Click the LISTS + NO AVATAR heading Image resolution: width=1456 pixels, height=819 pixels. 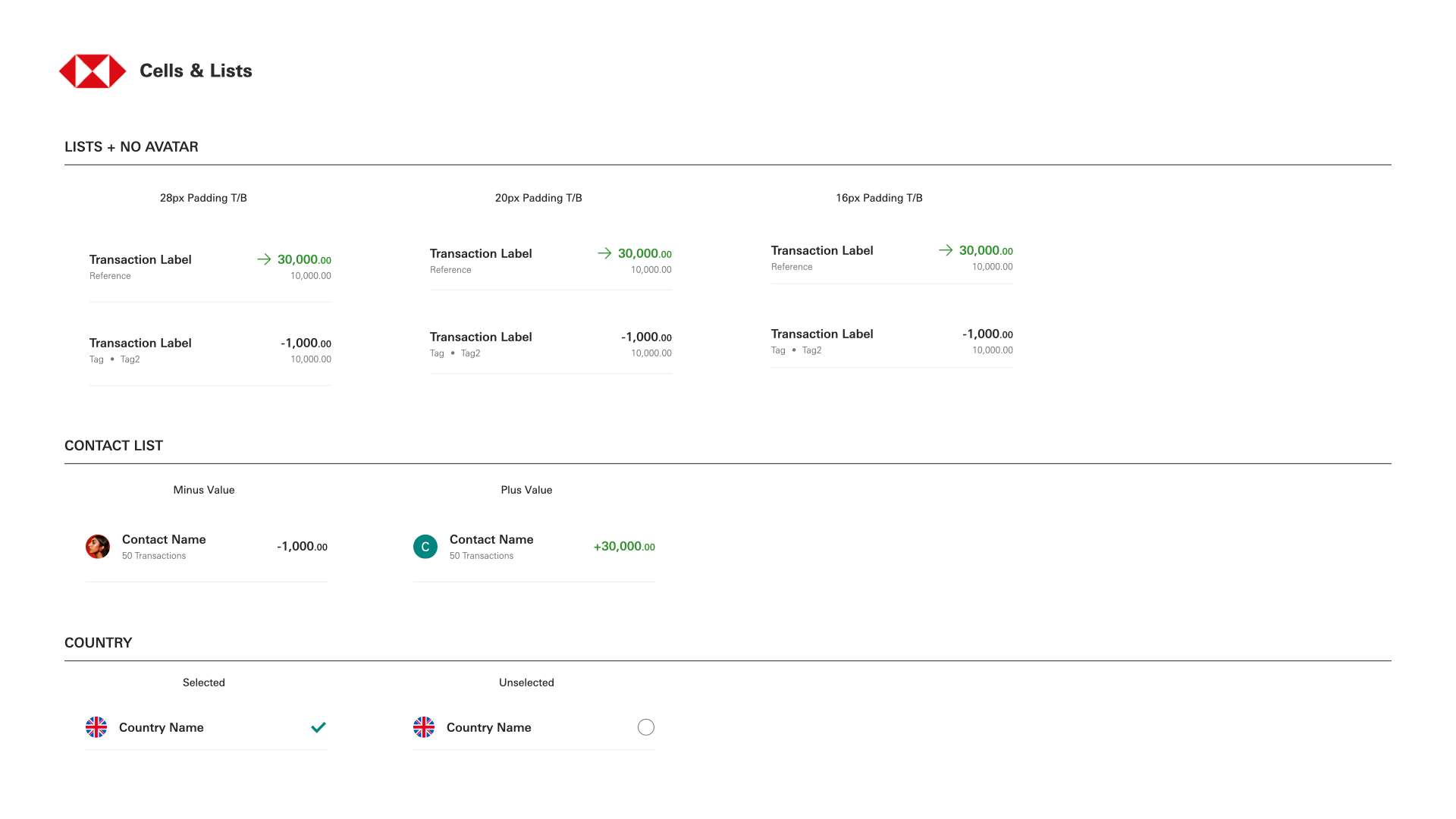[131, 147]
